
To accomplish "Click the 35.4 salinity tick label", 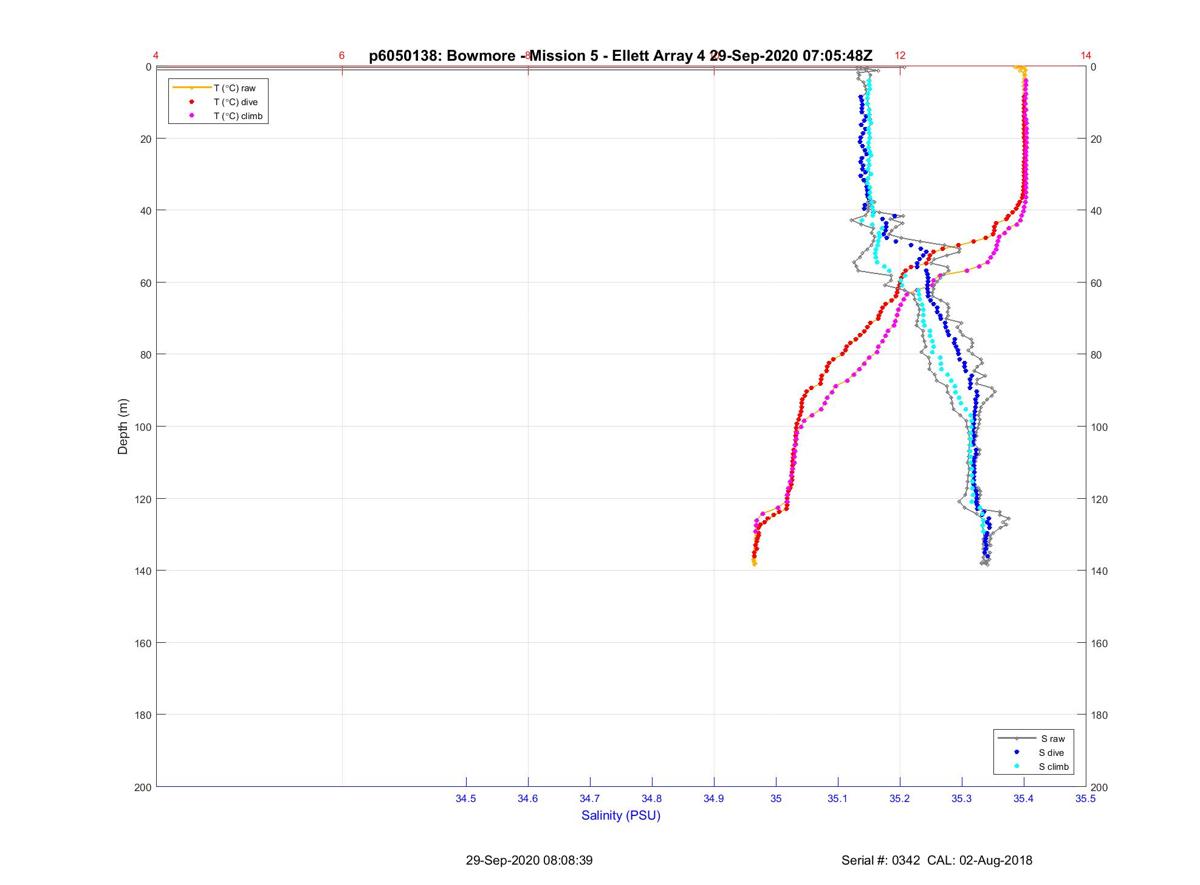I will pos(1024,798).
